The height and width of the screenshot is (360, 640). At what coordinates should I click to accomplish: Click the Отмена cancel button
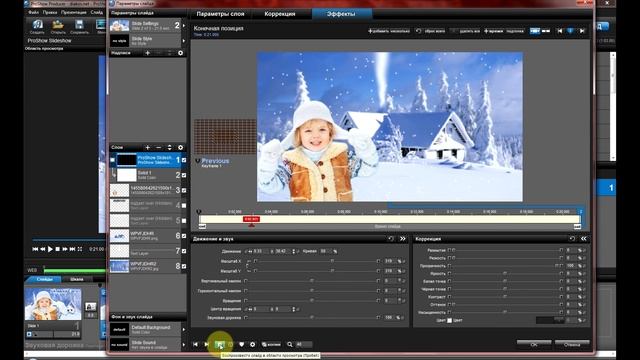572,344
